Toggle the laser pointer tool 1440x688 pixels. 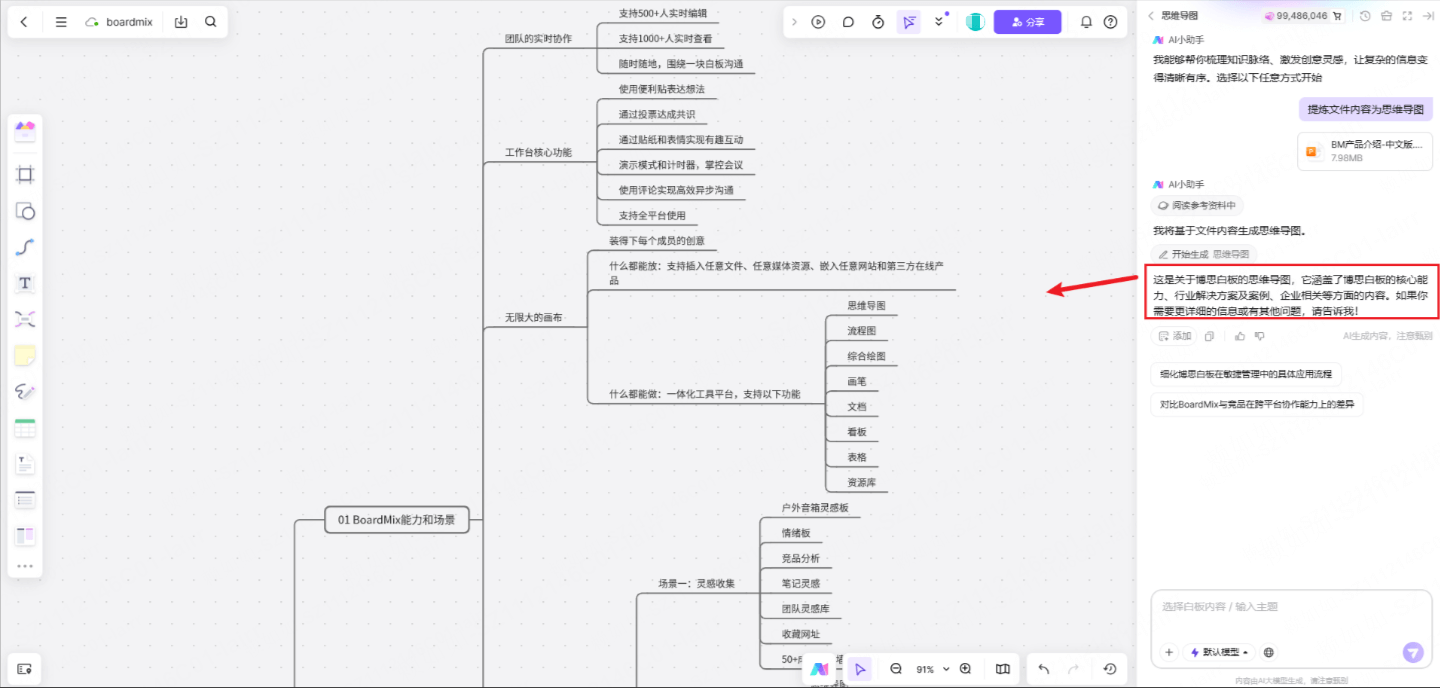coord(908,21)
